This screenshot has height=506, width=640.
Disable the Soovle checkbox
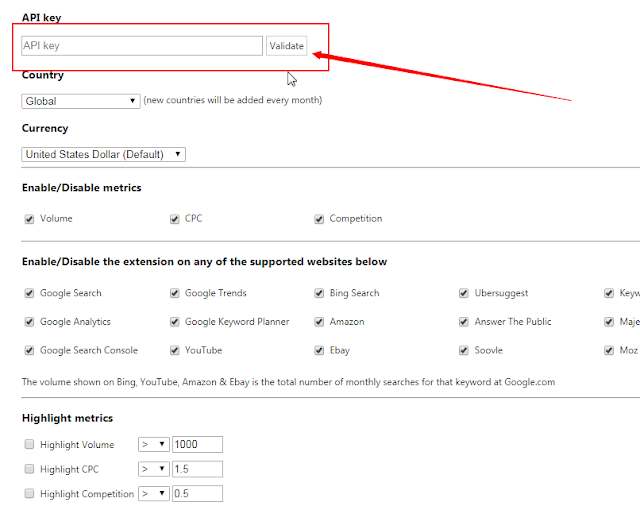(x=464, y=351)
